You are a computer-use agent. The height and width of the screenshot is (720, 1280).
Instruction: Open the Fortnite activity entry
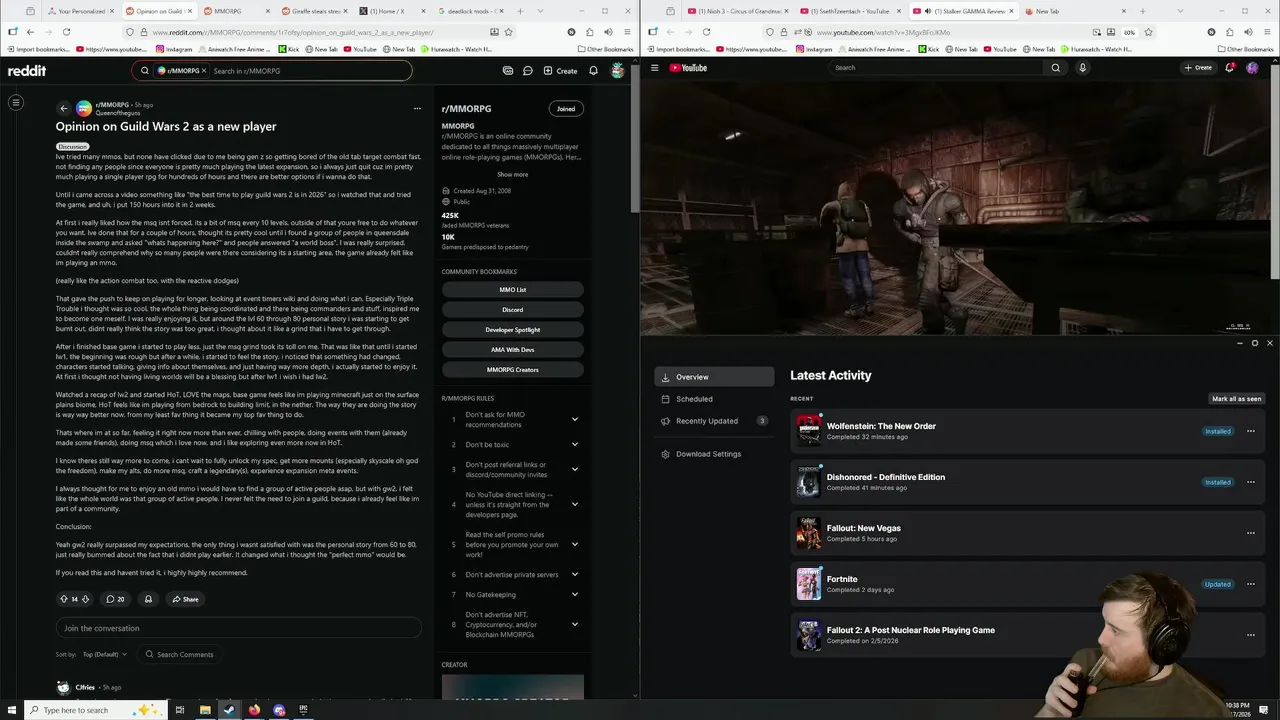(x=1028, y=584)
